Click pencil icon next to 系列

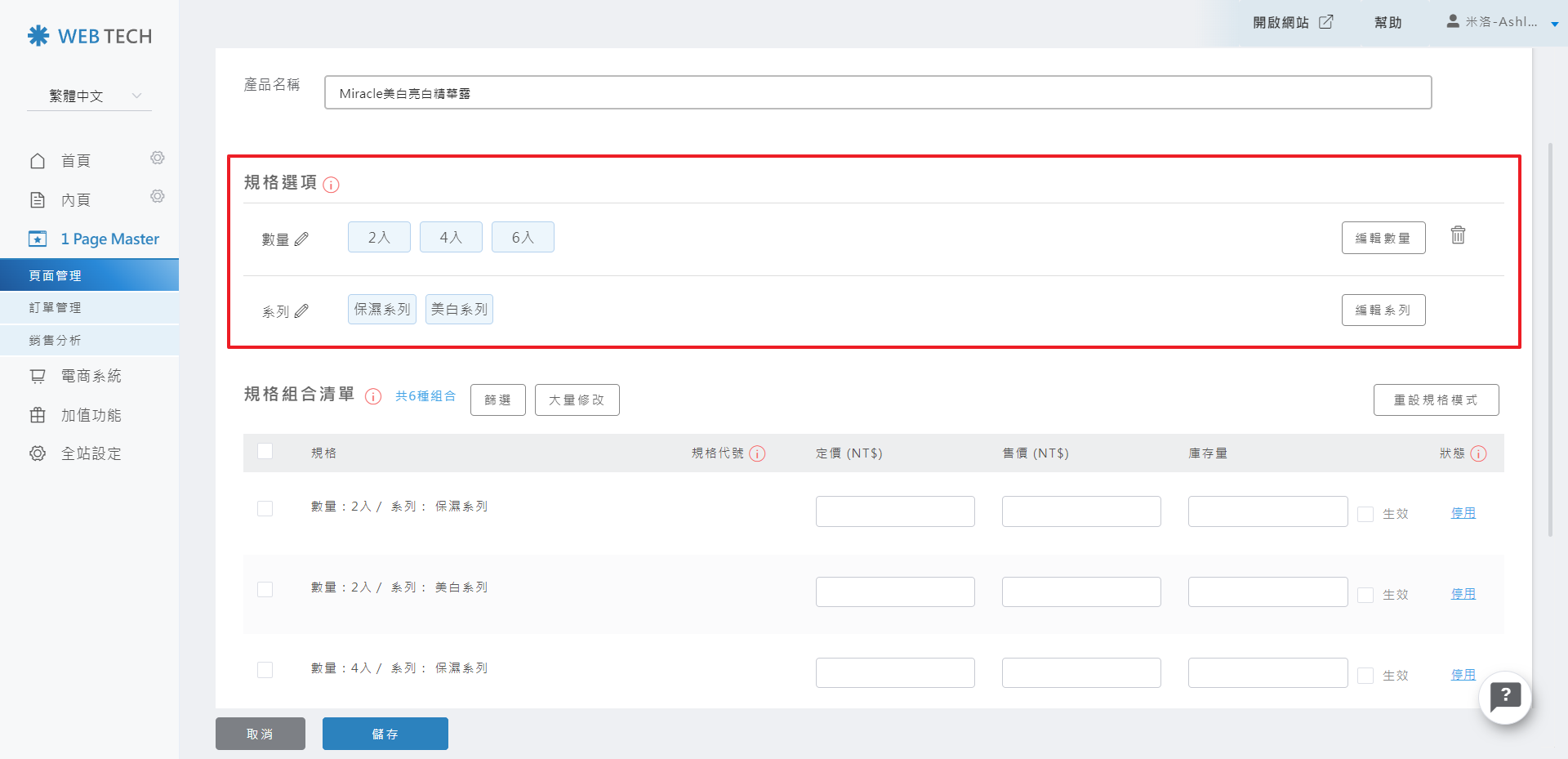[x=301, y=311]
